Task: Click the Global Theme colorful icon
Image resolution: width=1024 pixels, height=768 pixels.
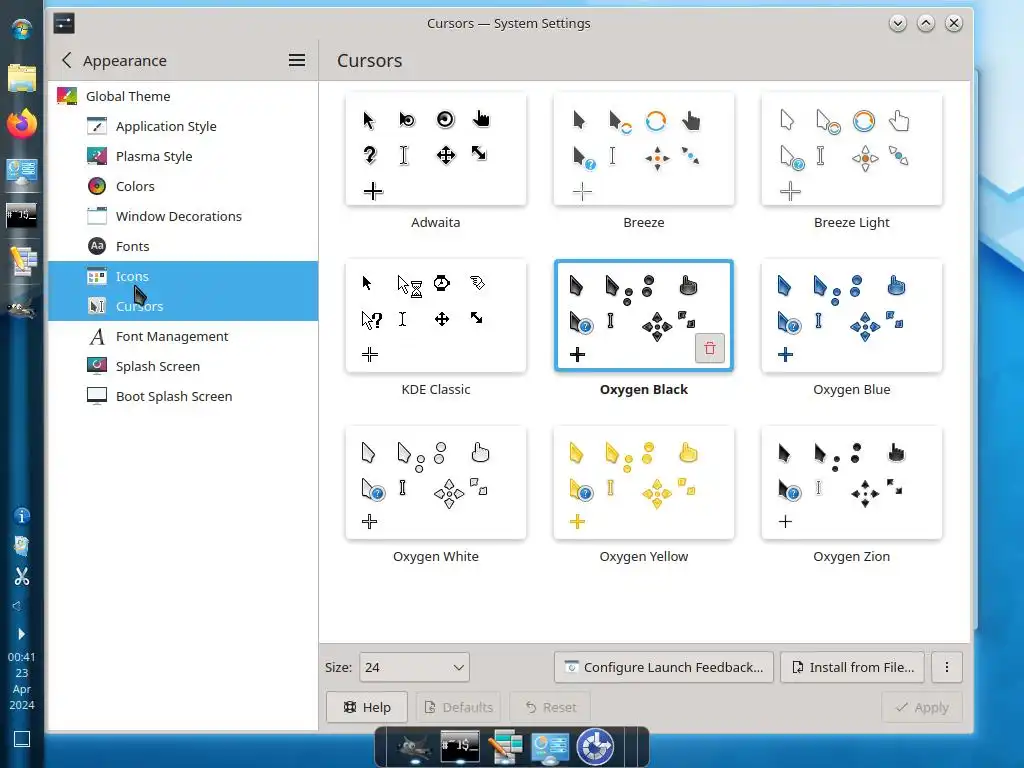Action: pos(67,96)
